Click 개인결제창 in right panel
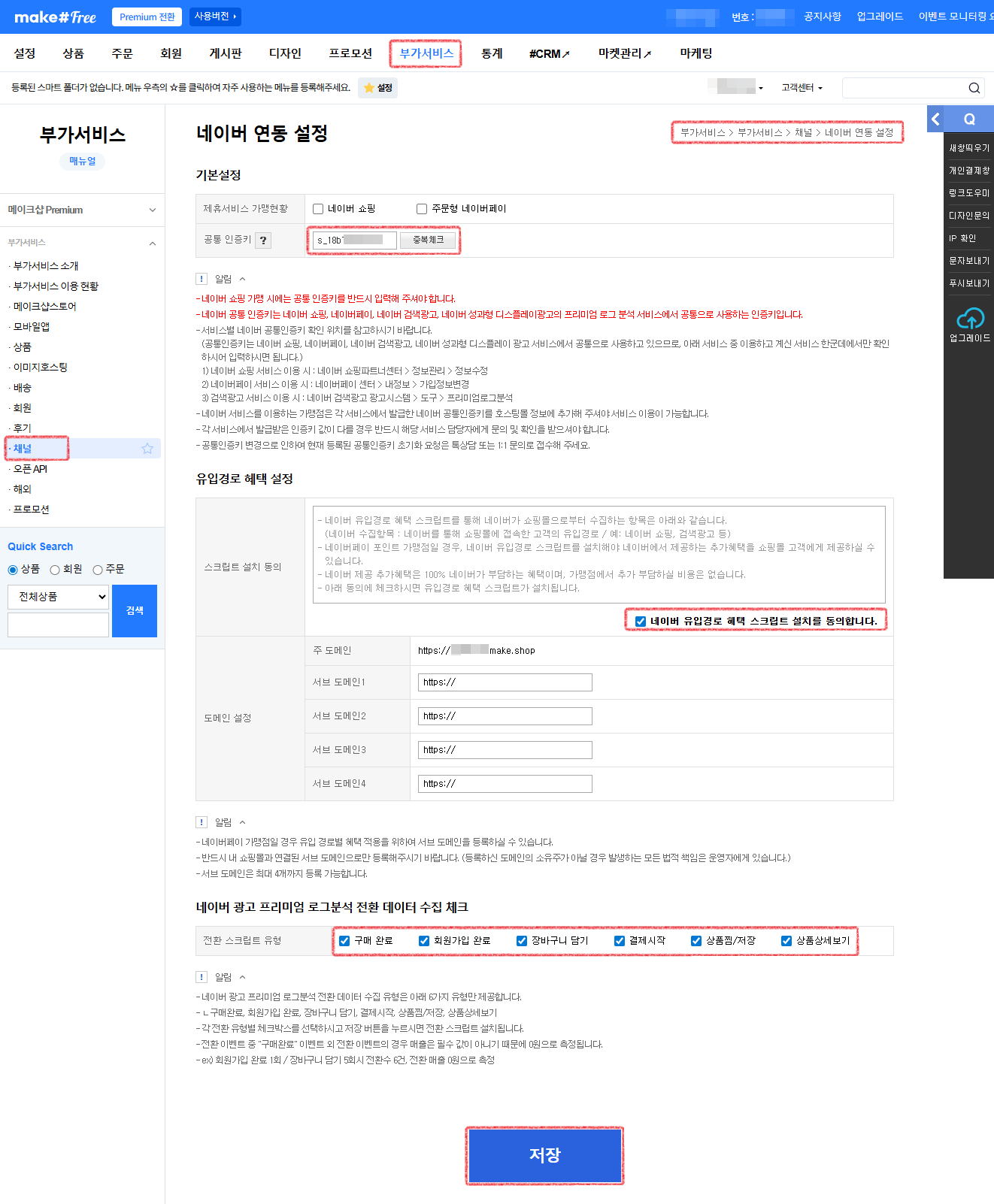Viewport: 994px width, 1204px height. point(969,171)
